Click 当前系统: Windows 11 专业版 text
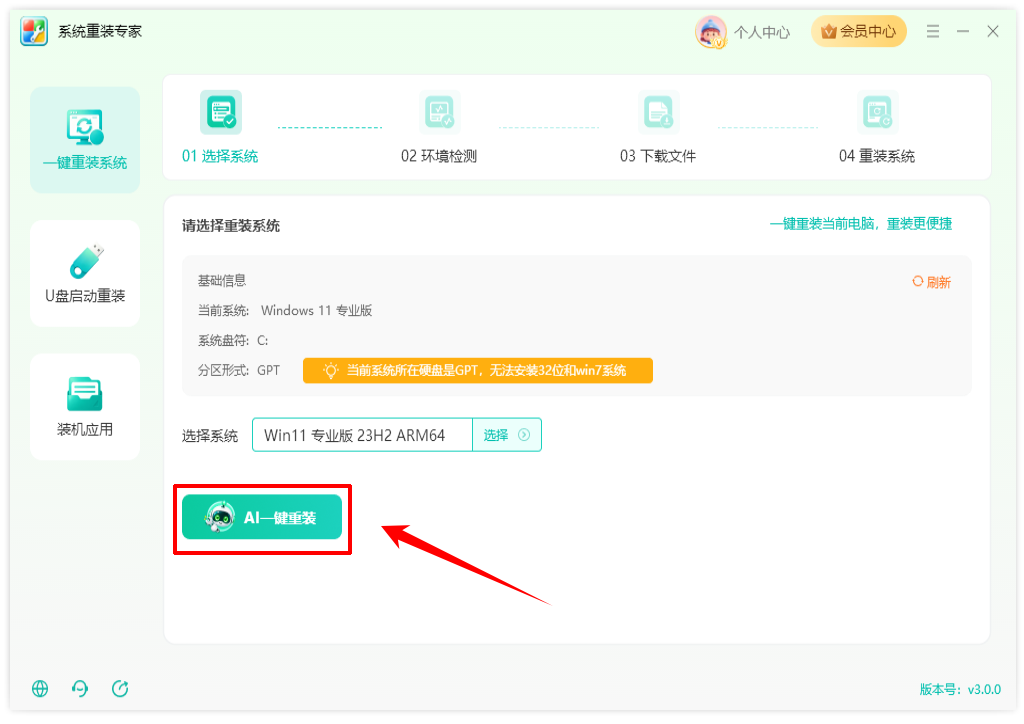The image size is (1024, 724). click(x=285, y=311)
